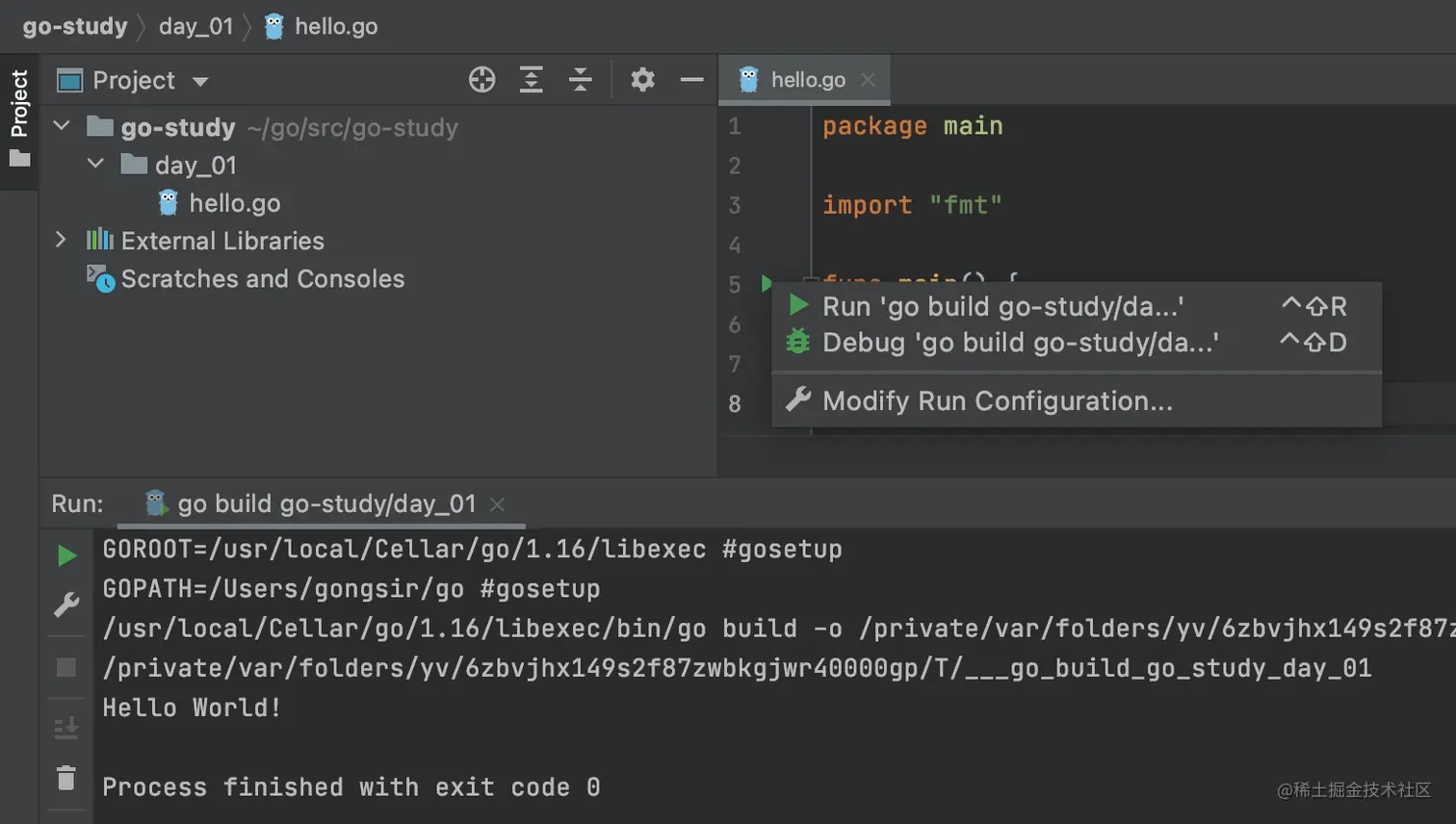Click line number 8 in the gutter
The height and width of the screenshot is (824, 1456).
click(x=735, y=403)
